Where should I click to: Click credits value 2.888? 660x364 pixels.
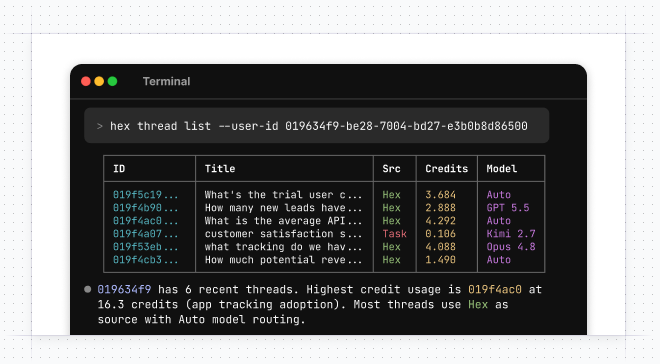[440, 208]
